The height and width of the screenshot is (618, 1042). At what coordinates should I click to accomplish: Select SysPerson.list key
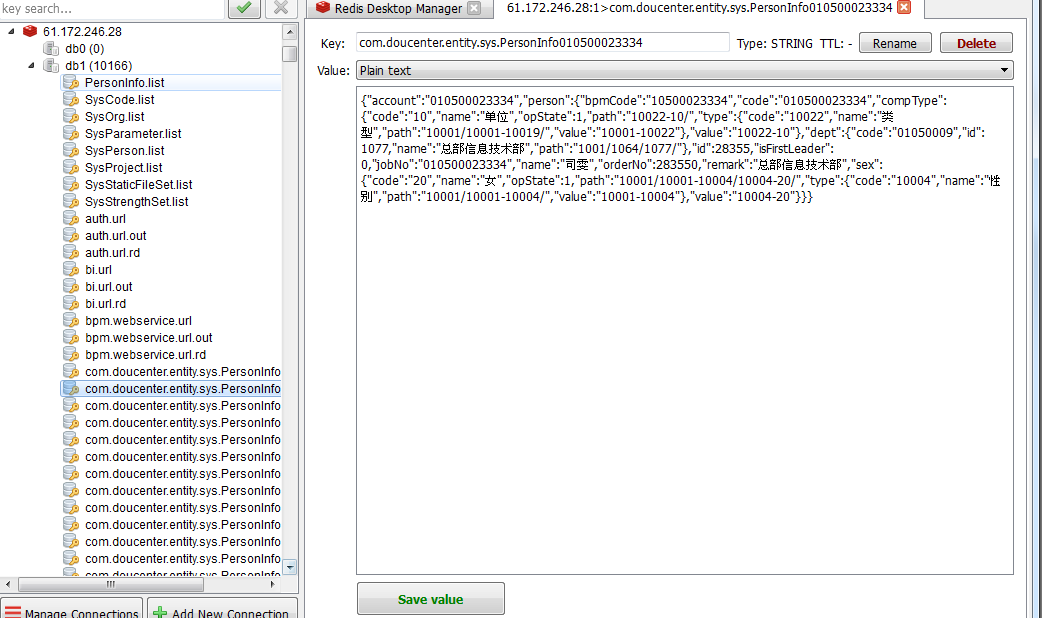click(124, 151)
